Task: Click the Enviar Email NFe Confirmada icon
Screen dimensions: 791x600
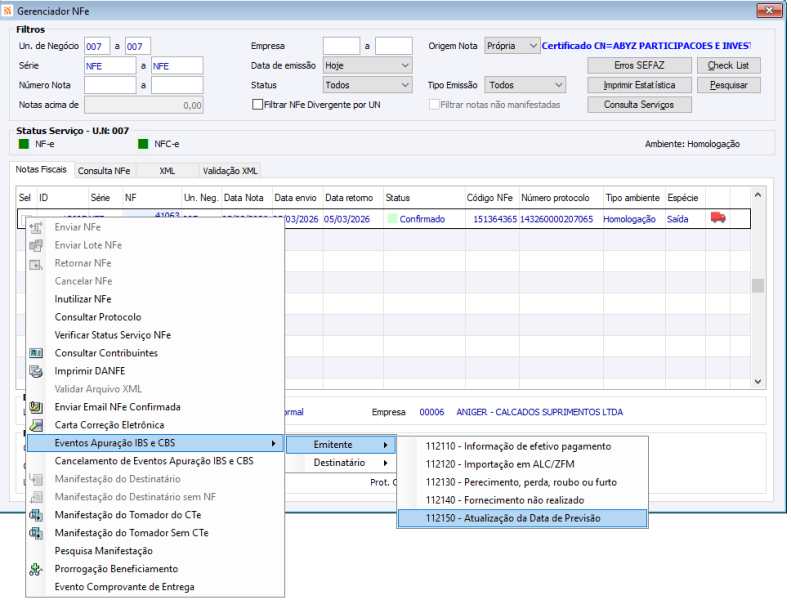Action: [x=36, y=407]
